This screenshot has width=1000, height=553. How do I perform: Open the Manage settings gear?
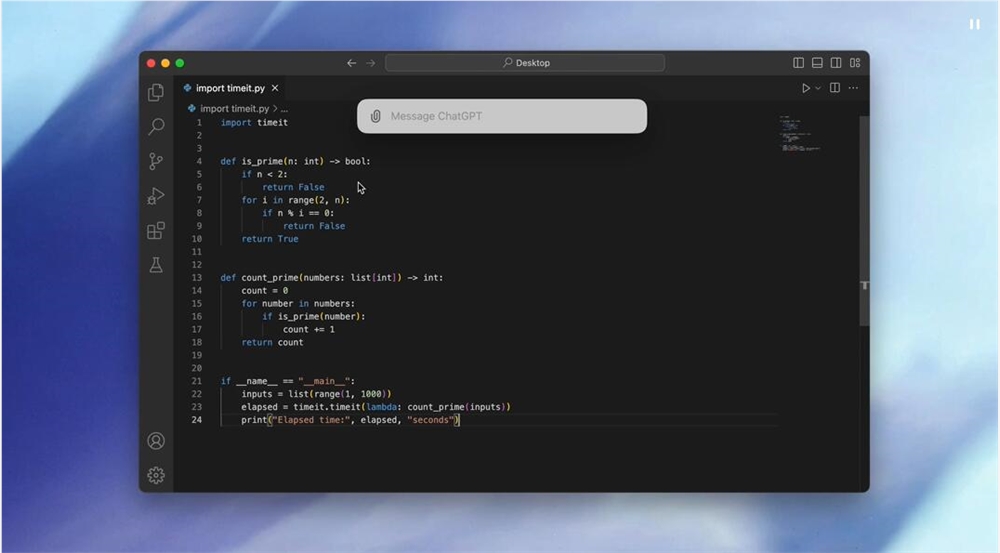156,475
